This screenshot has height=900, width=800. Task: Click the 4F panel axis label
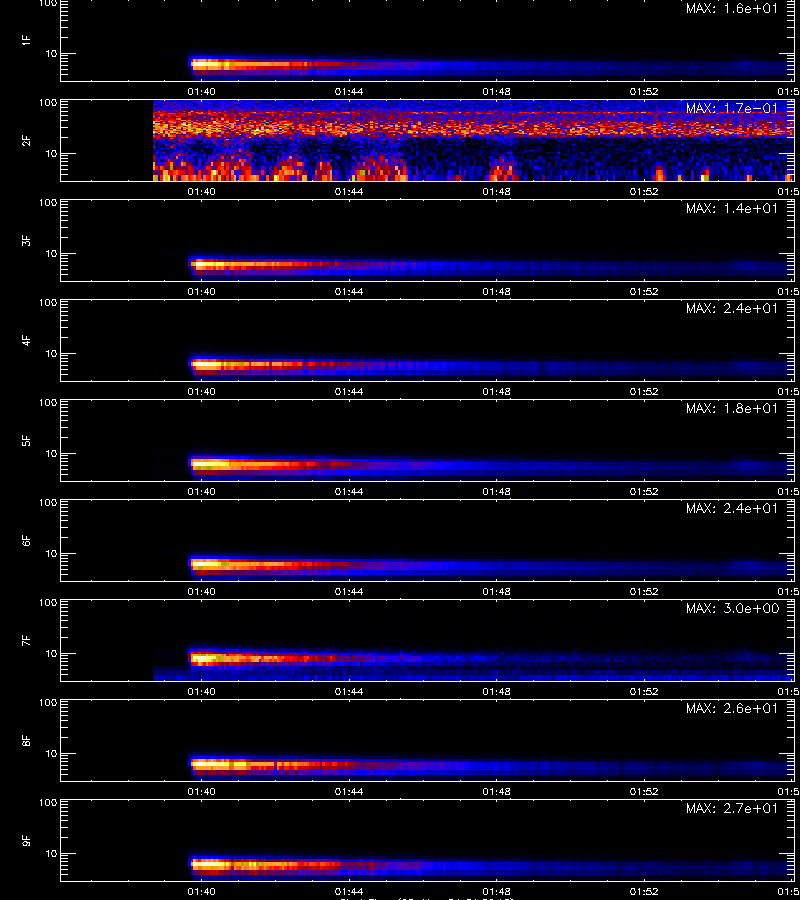coord(26,340)
